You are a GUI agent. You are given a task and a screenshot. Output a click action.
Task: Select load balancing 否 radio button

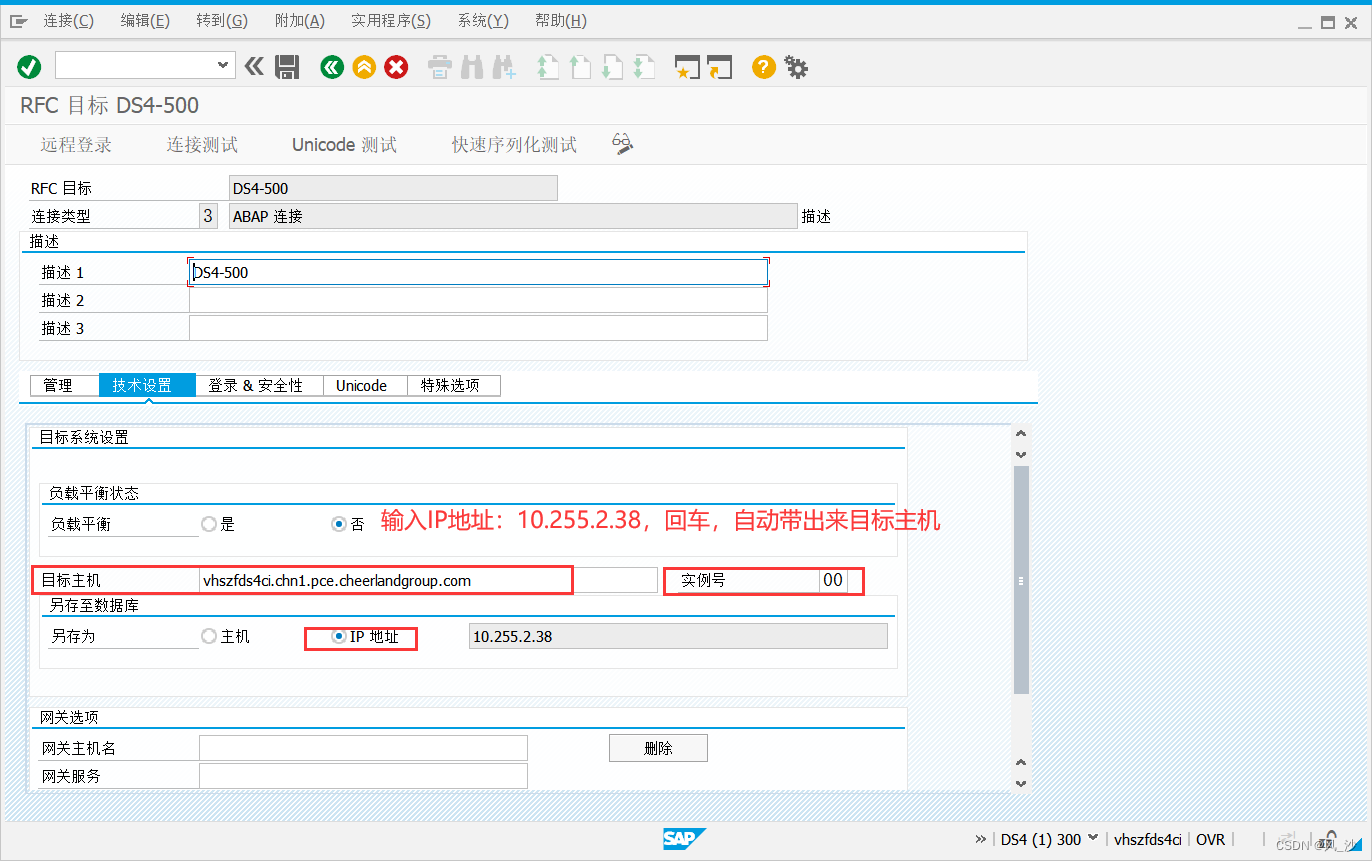click(339, 524)
